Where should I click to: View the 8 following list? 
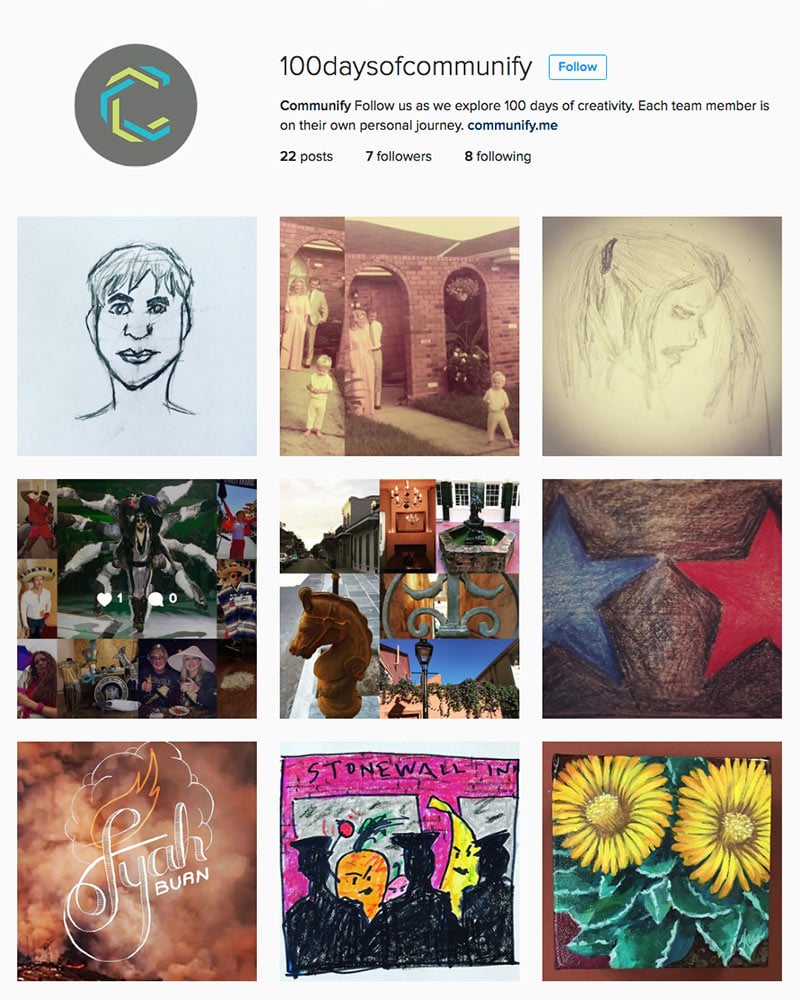(498, 156)
